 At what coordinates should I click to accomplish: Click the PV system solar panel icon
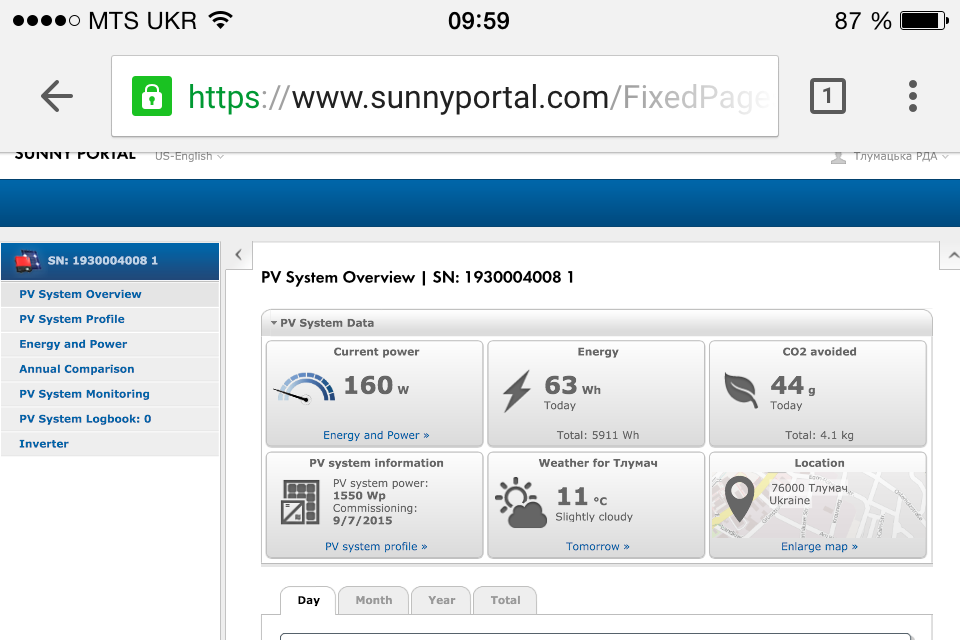300,502
